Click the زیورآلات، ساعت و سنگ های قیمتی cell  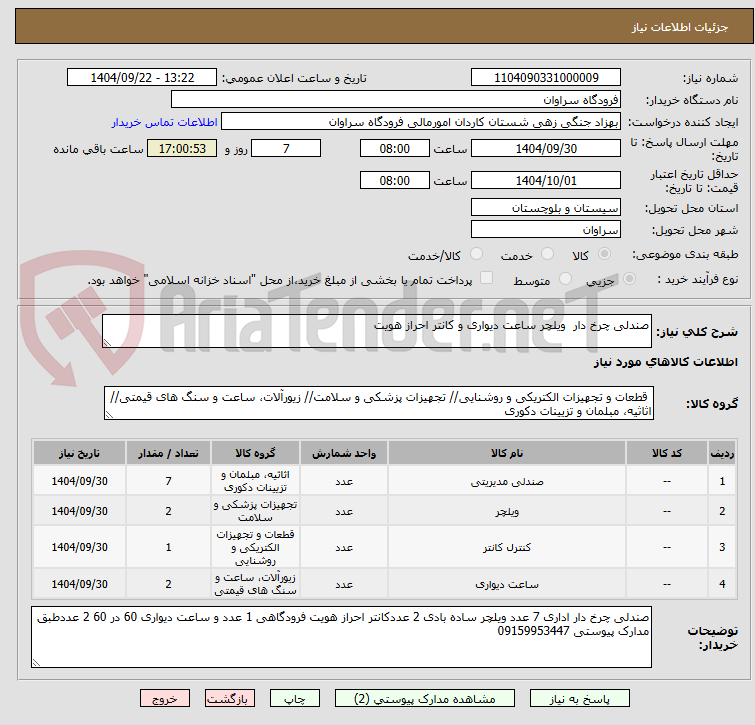click(255, 584)
